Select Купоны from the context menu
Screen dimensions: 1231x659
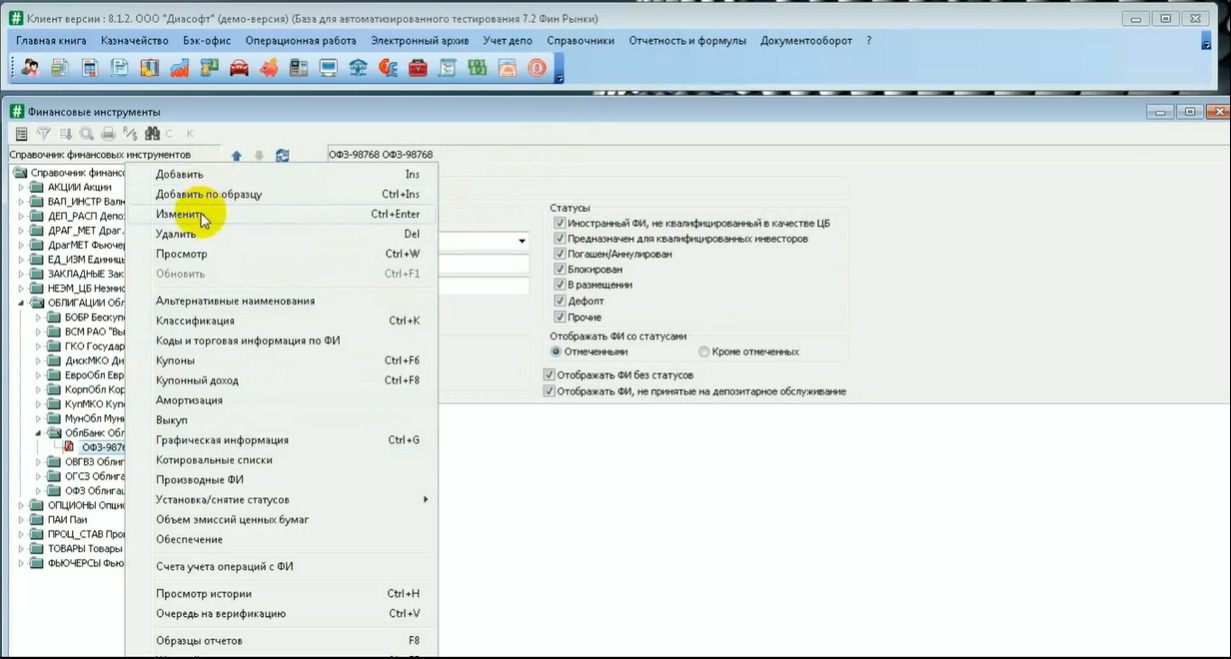287,360
